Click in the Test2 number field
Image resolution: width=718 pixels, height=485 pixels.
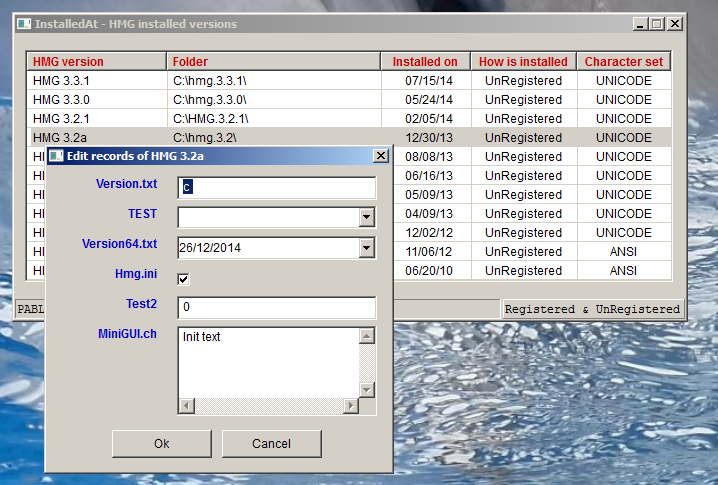(x=277, y=307)
